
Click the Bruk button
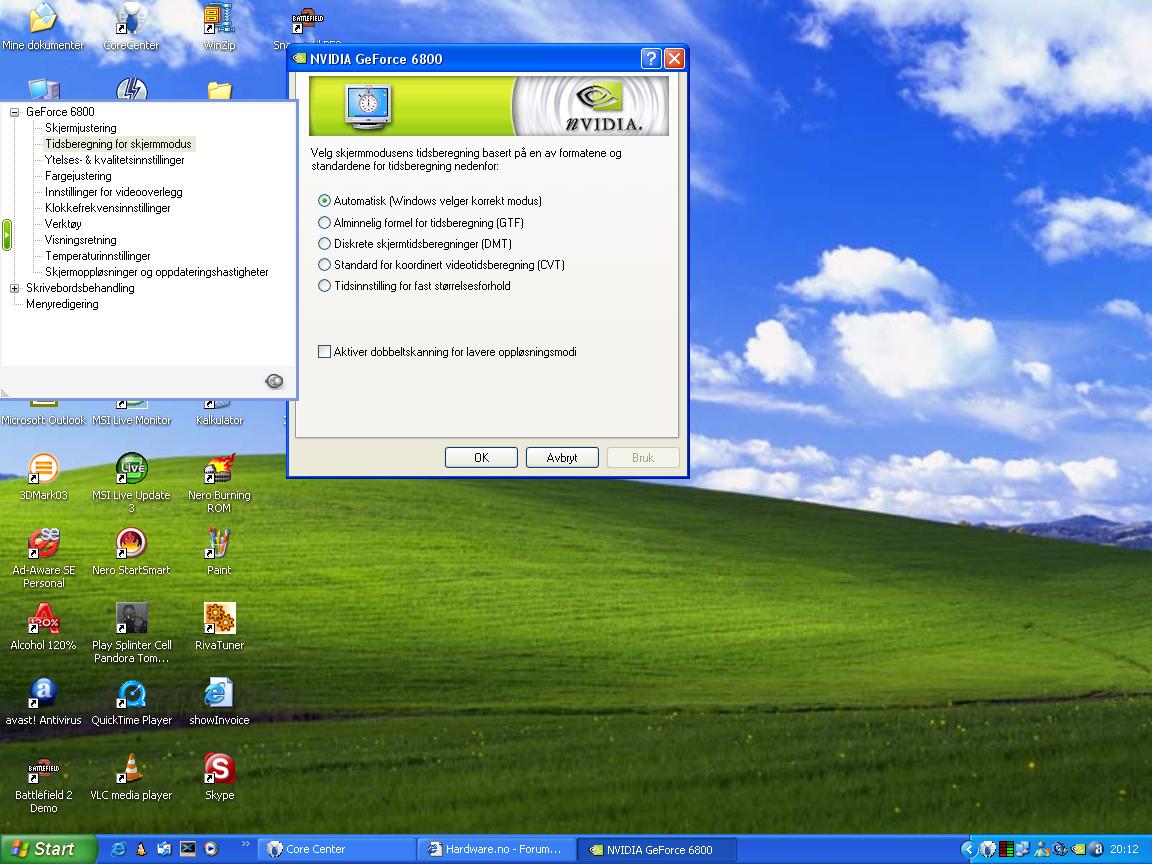(x=643, y=458)
